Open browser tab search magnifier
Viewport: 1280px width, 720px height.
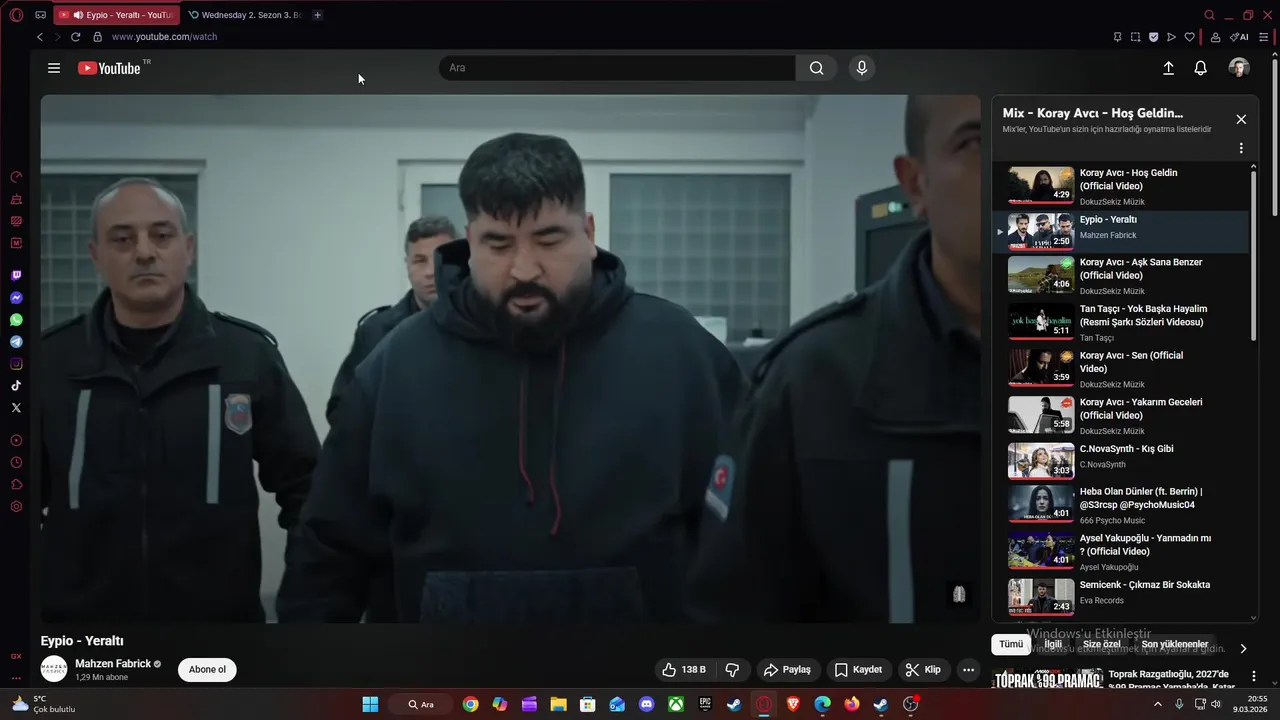click(x=1209, y=15)
